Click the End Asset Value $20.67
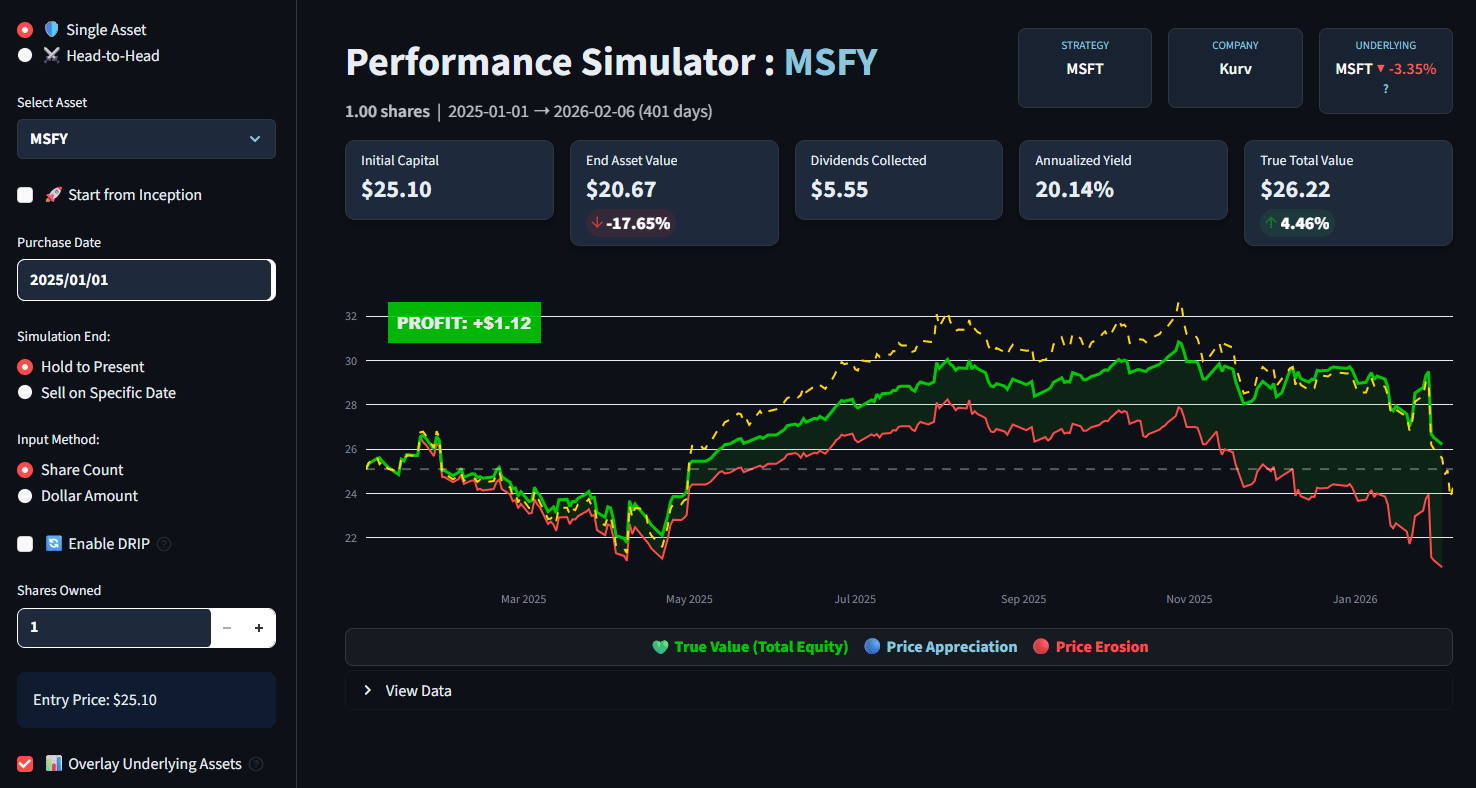The image size is (1476, 788). tap(621, 190)
